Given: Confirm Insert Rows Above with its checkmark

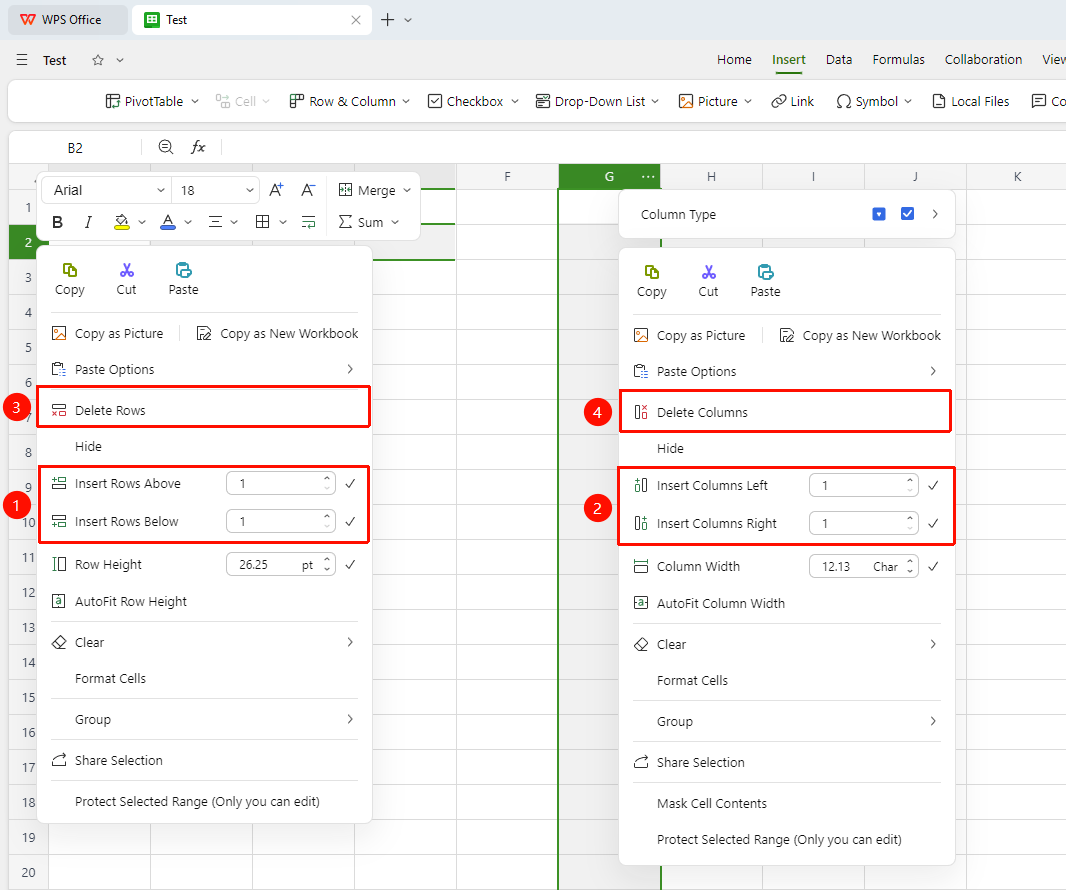Looking at the screenshot, I should point(350,483).
